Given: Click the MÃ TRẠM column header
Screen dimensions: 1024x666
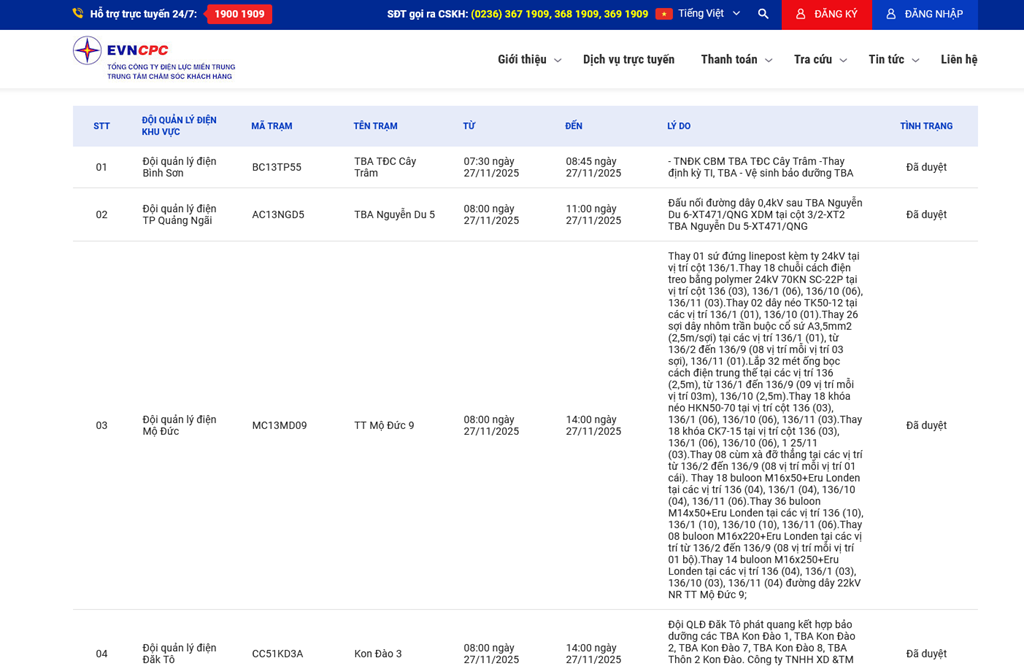Looking at the screenshot, I should (x=272, y=126).
